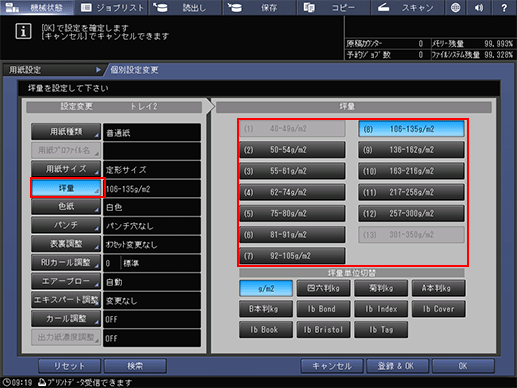This screenshot has height=388, width=517.
Task: Open the 表裏調整 setting
Action: click(66, 244)
